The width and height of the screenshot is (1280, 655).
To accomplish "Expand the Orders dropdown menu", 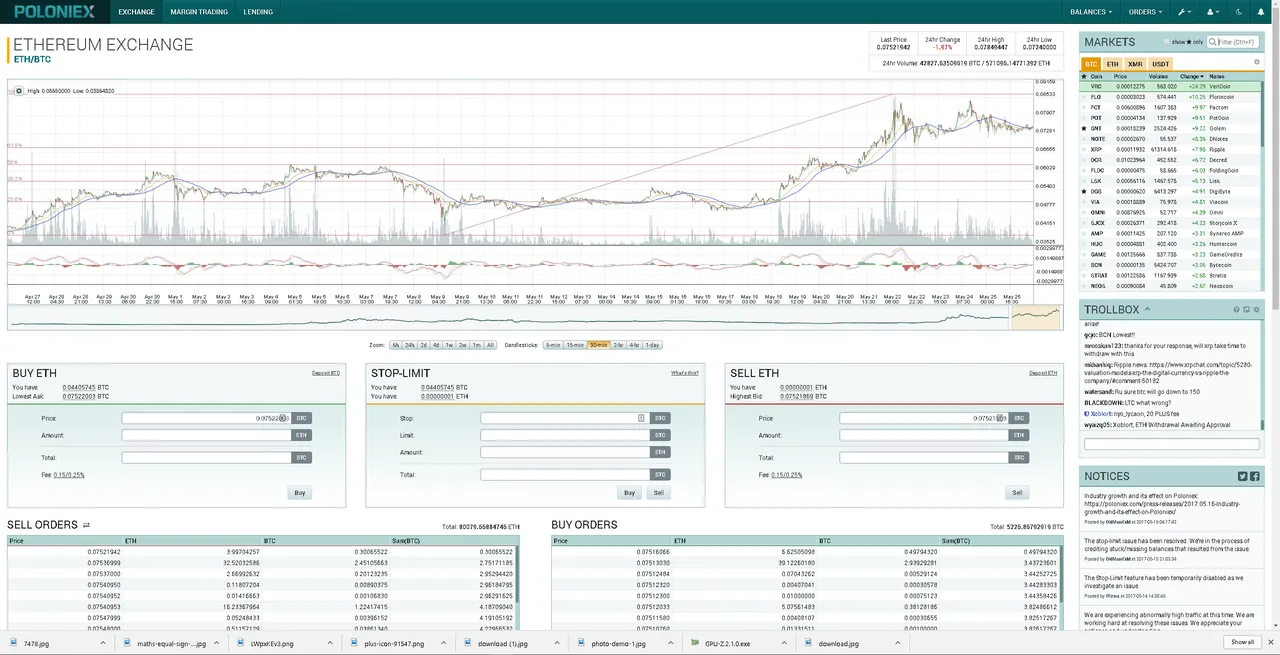I will tap(1146, 12).
